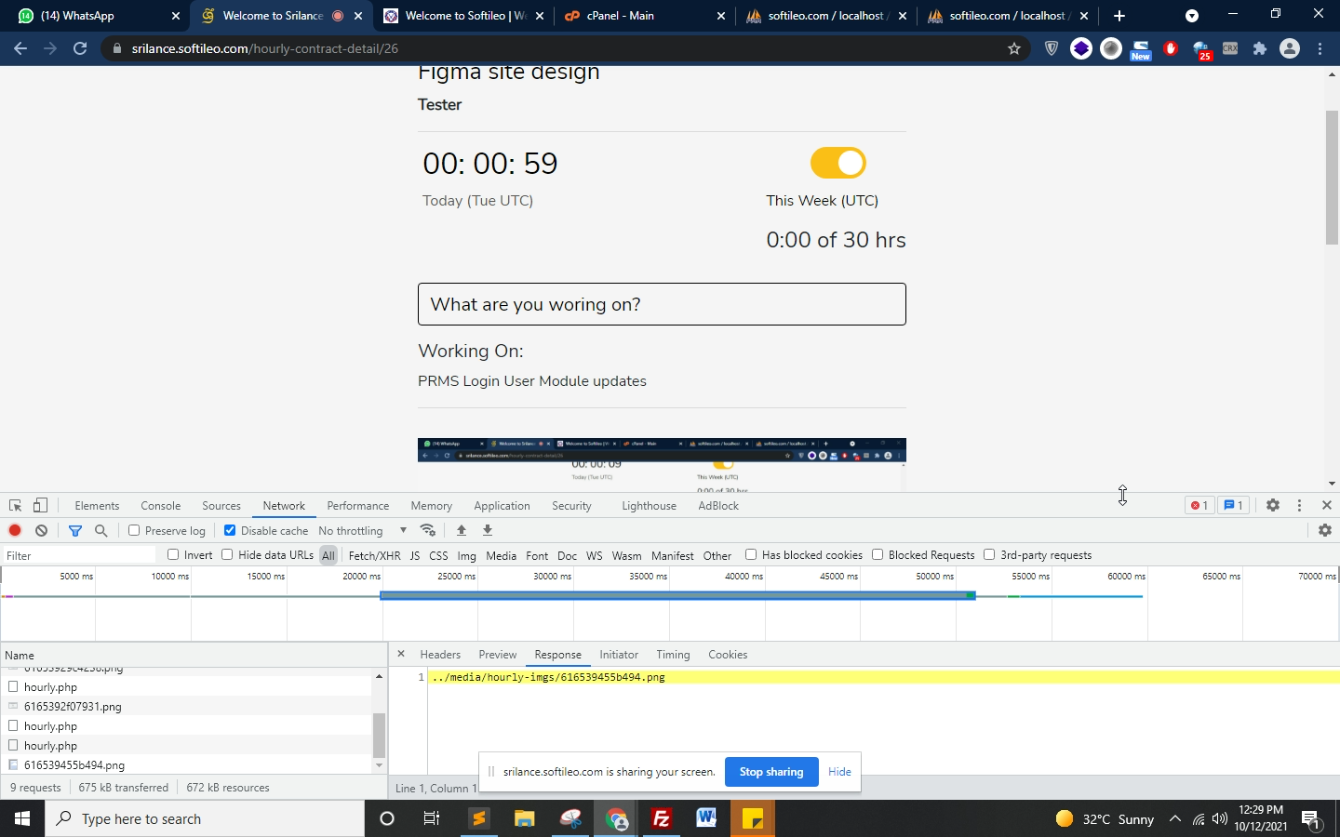This screenshot has width=1340, height=837.
Task: Toggle the device toolbar icon
Action: [x=40, y=506]
